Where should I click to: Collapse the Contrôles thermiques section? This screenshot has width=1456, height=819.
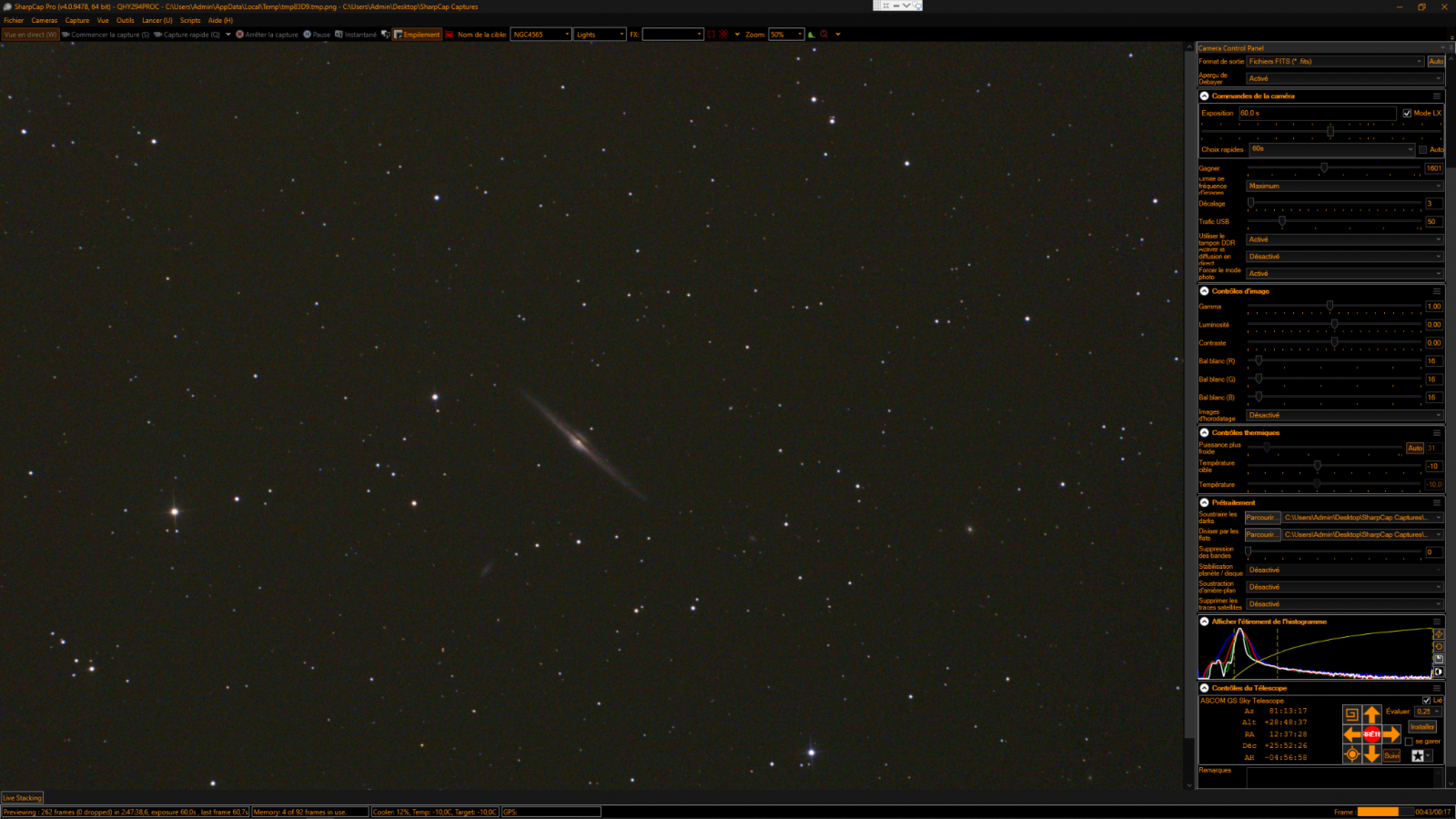tap(1204, 433)
